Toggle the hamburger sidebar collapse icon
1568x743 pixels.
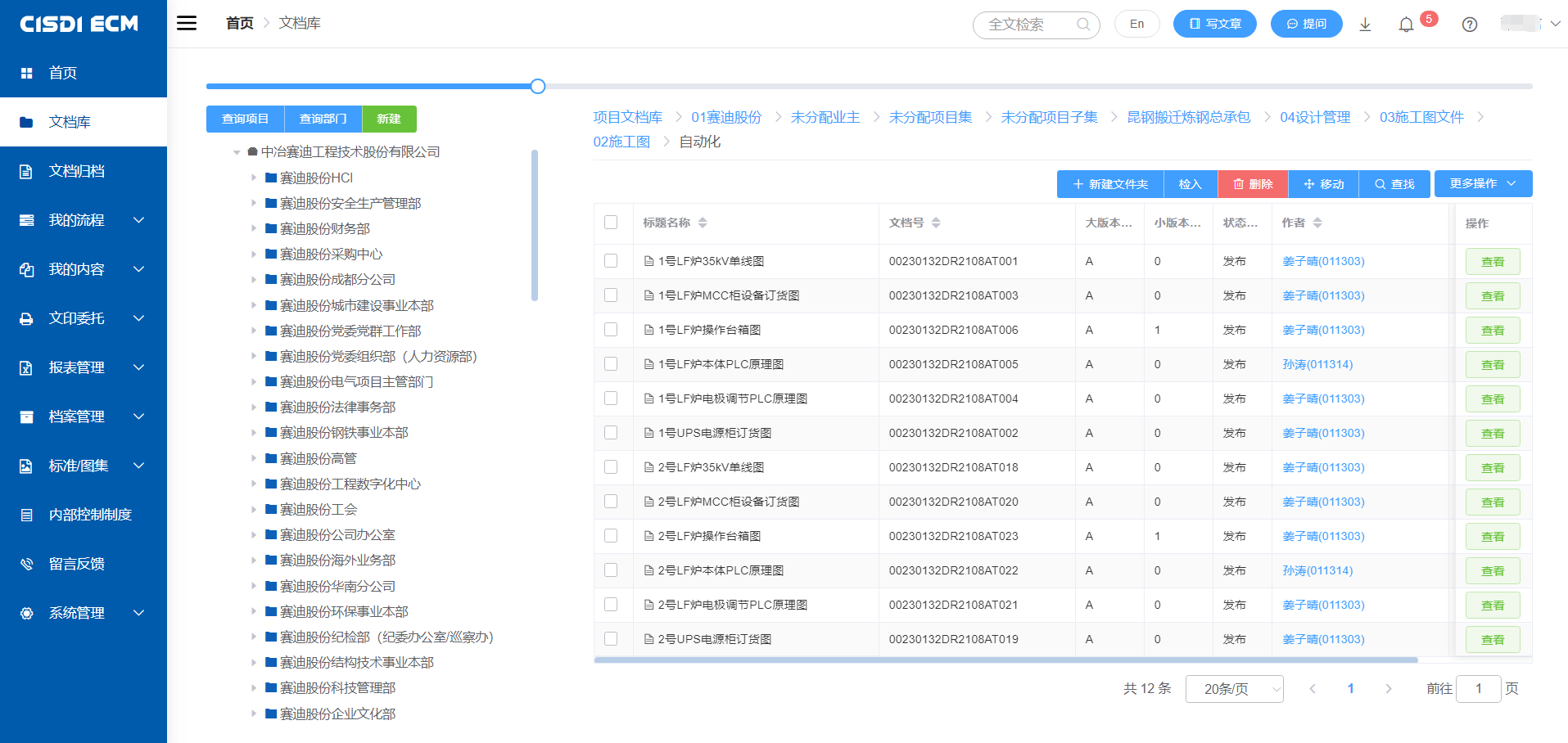pos(187,23)
